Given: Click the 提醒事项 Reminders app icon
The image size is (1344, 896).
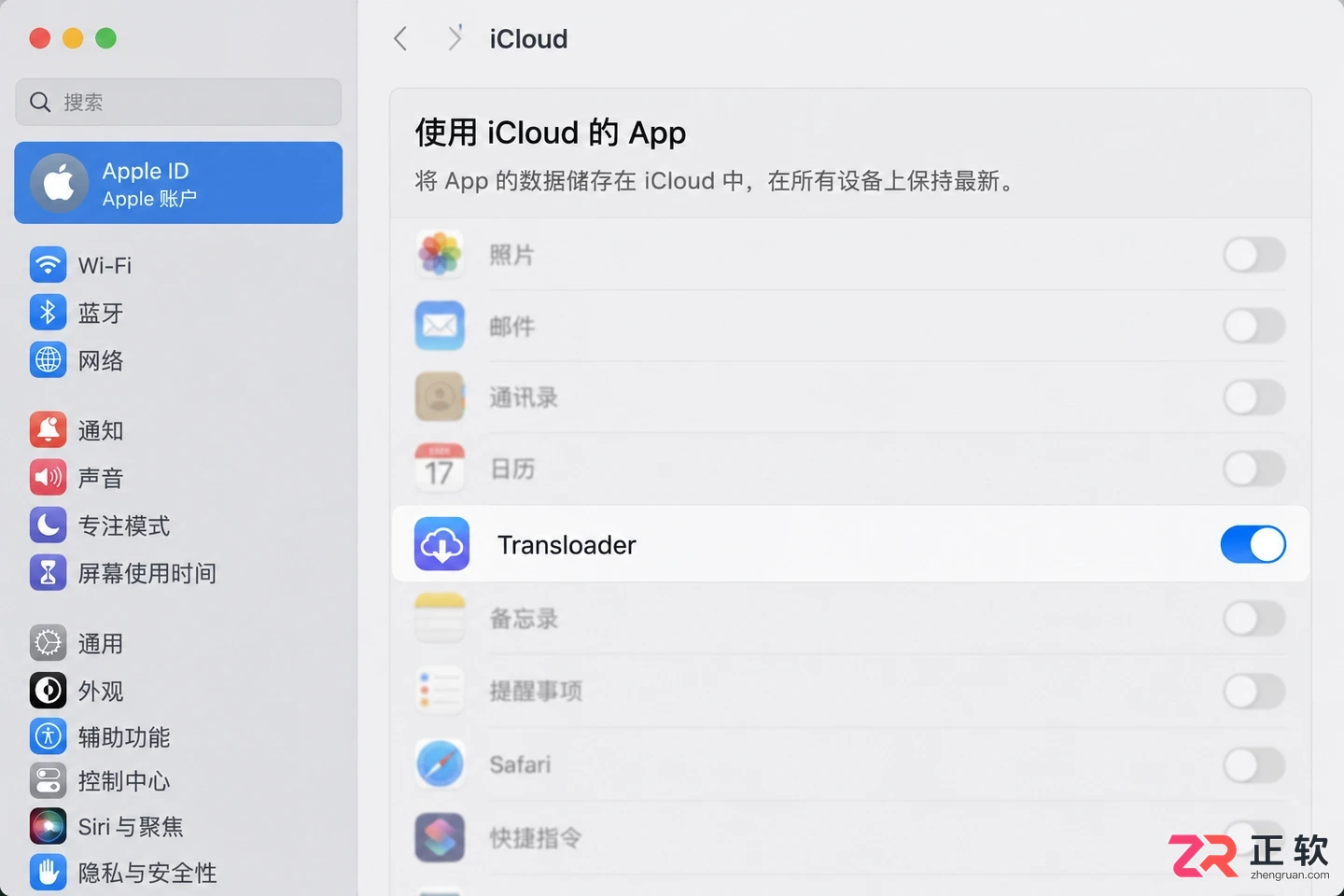Looking at the screenshot, I should [440, 691].
